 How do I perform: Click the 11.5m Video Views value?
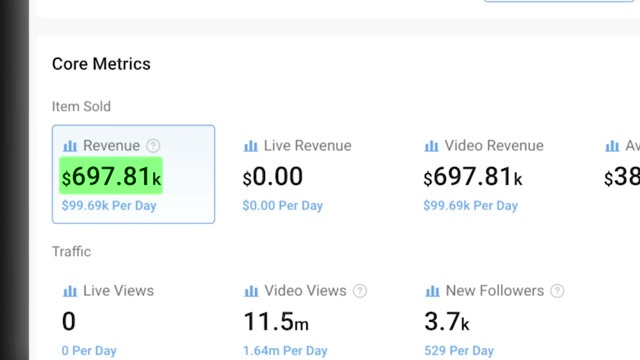pyautogui.click(x=276, y=322)
